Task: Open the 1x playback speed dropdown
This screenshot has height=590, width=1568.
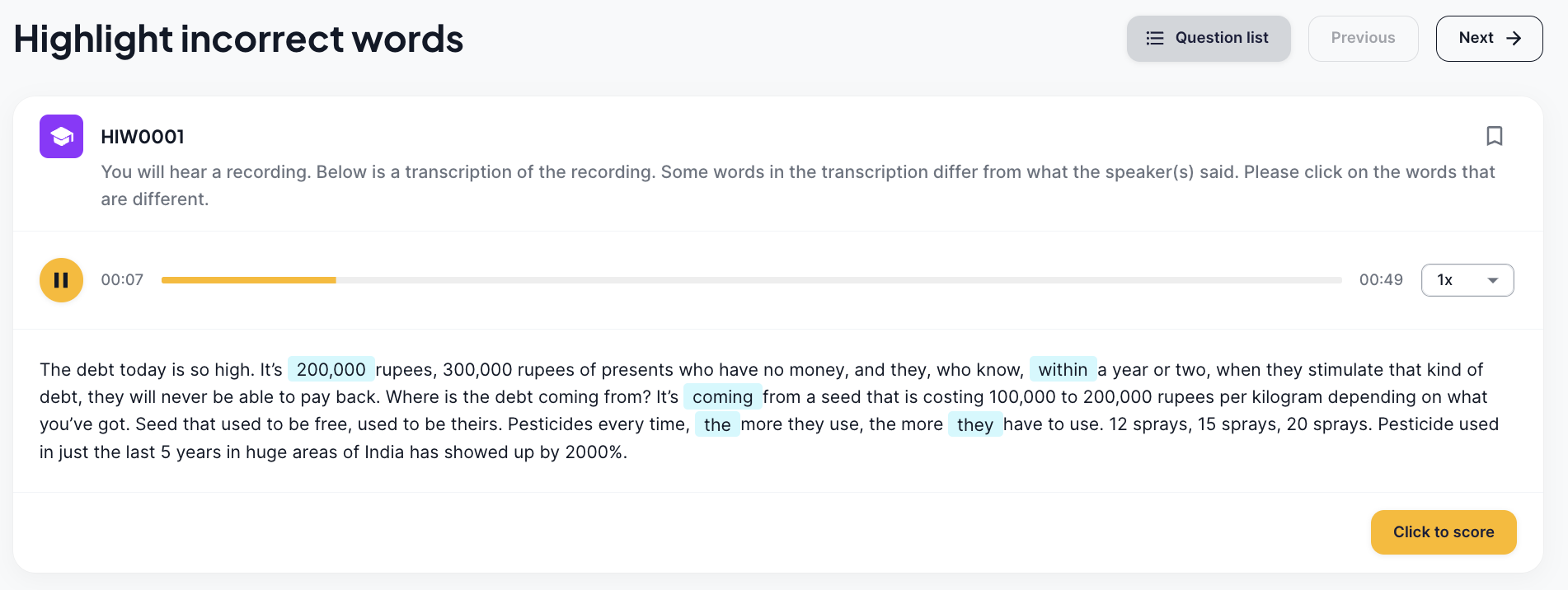Action: [x=1467, y=280]
